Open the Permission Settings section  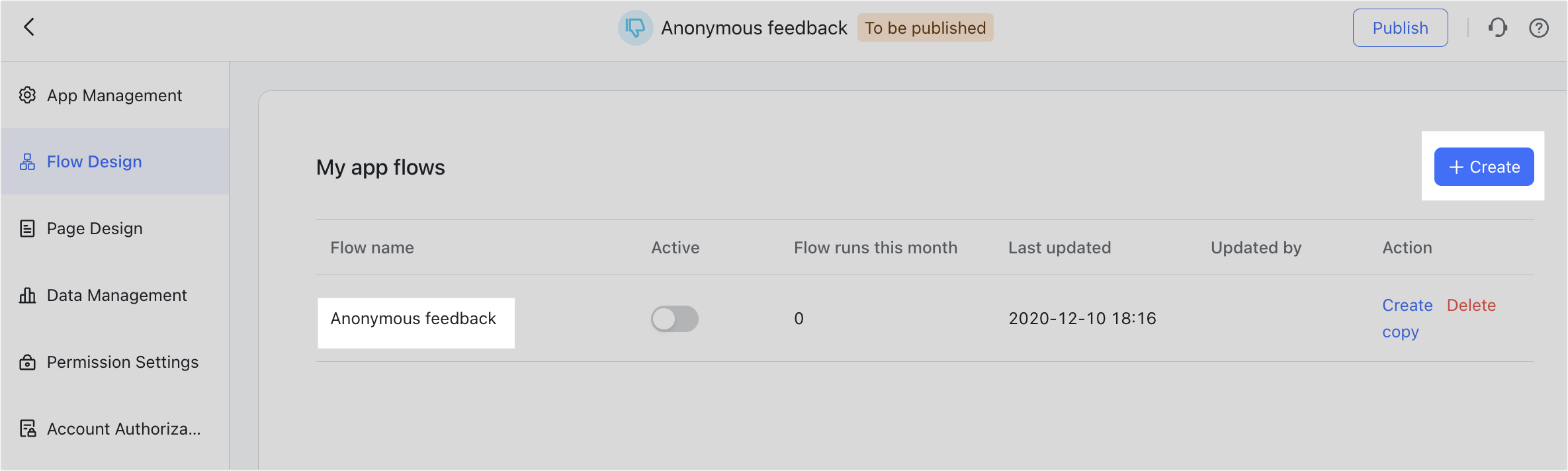[122, 362]
